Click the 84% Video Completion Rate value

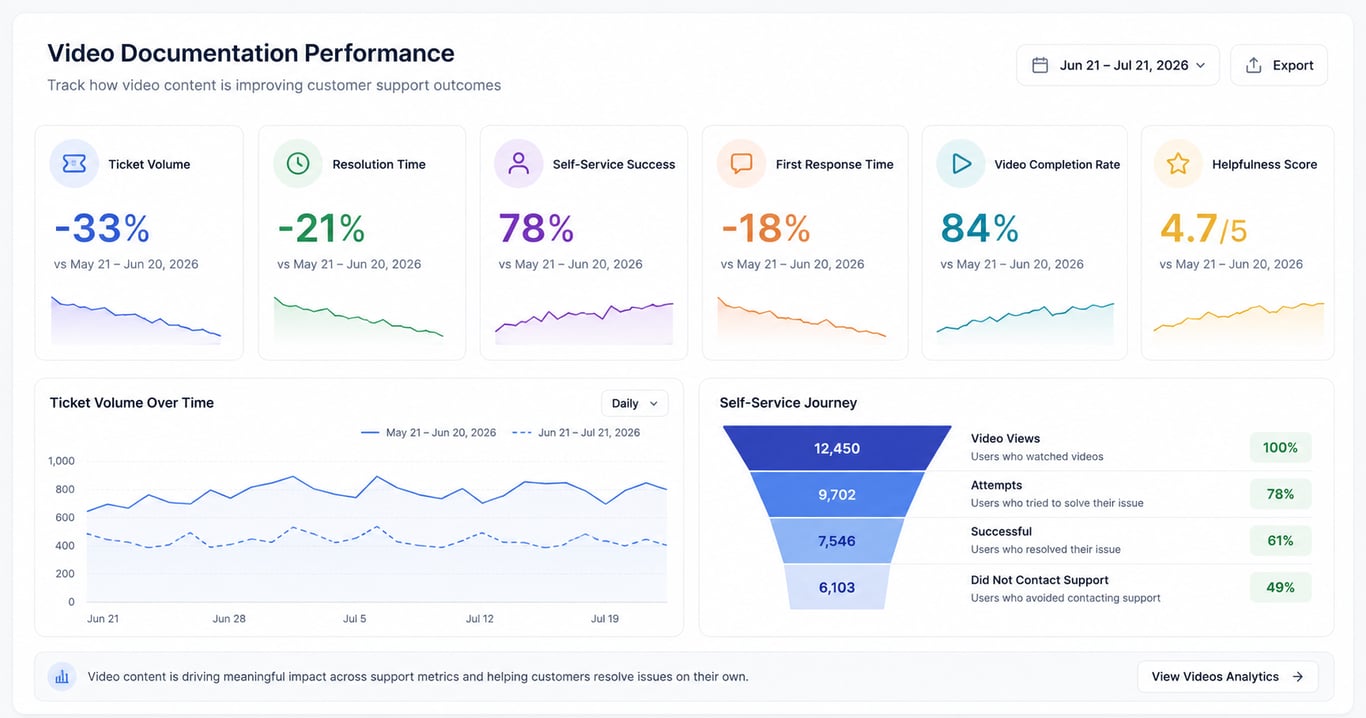(x=980, y=228)
